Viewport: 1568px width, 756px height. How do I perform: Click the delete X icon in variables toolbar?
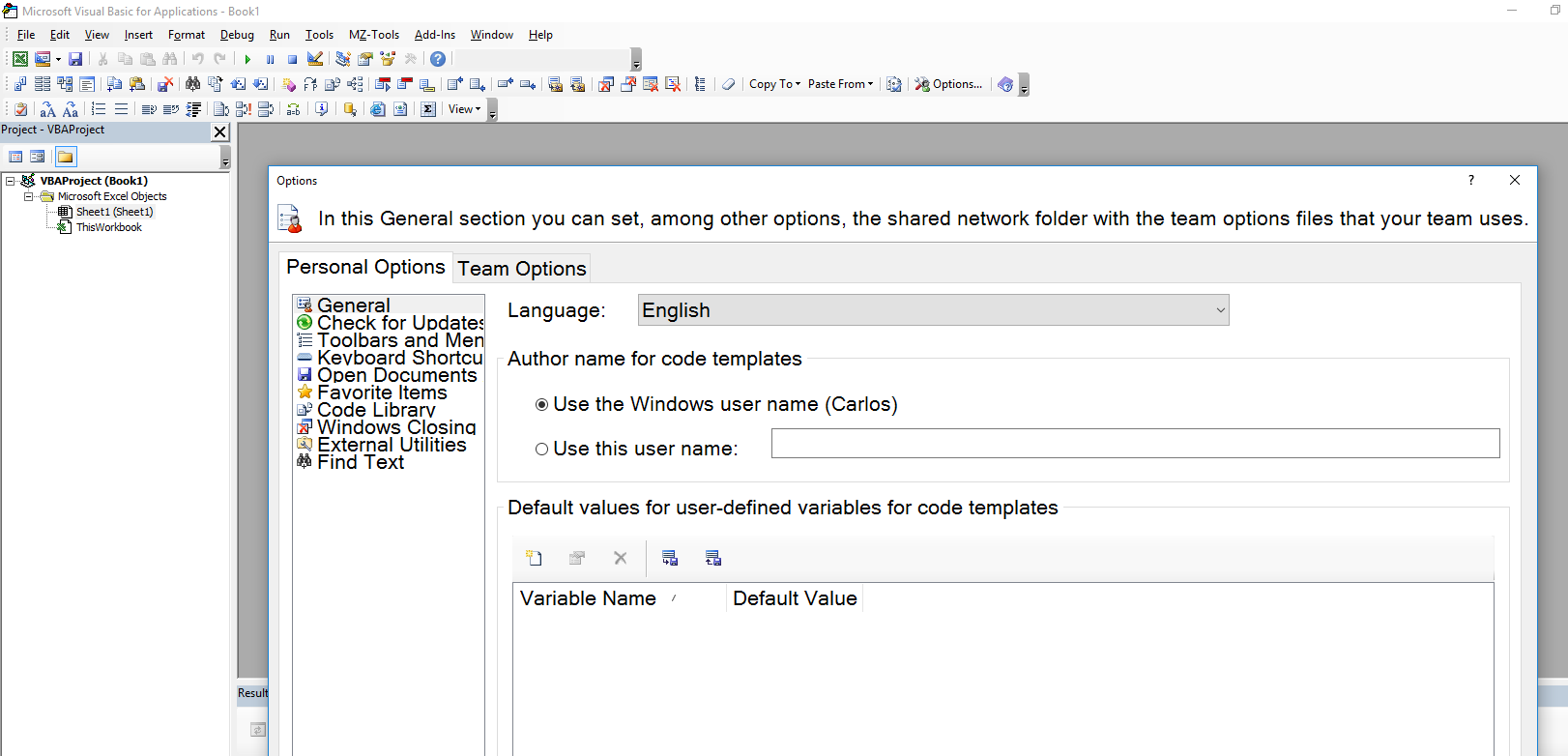pyautogui.click(x=621, y=558)
